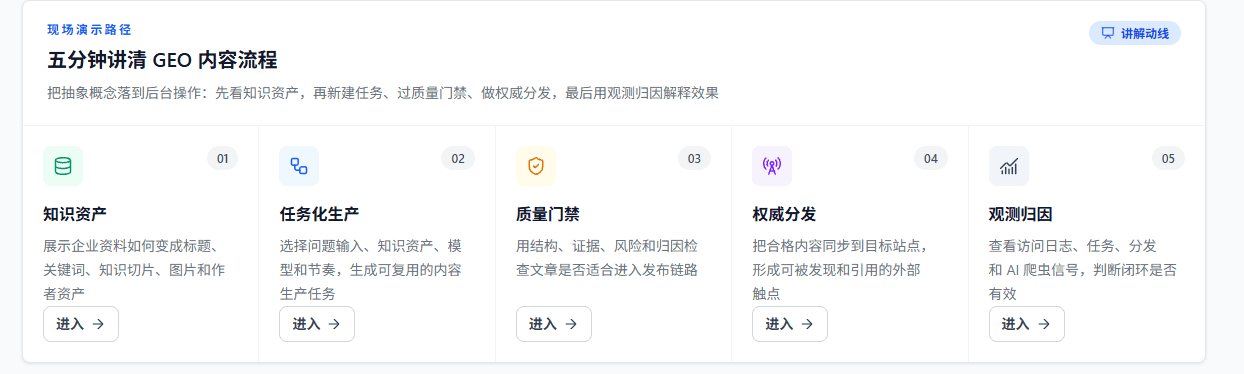Open 权威分发 via its 进入 button

[790, 324]
